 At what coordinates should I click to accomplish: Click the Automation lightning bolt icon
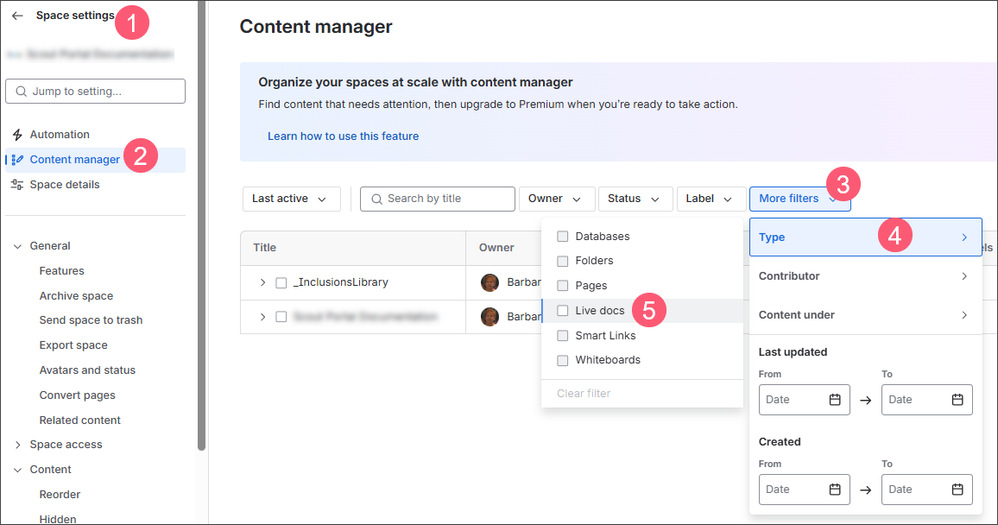click(17, 135)
